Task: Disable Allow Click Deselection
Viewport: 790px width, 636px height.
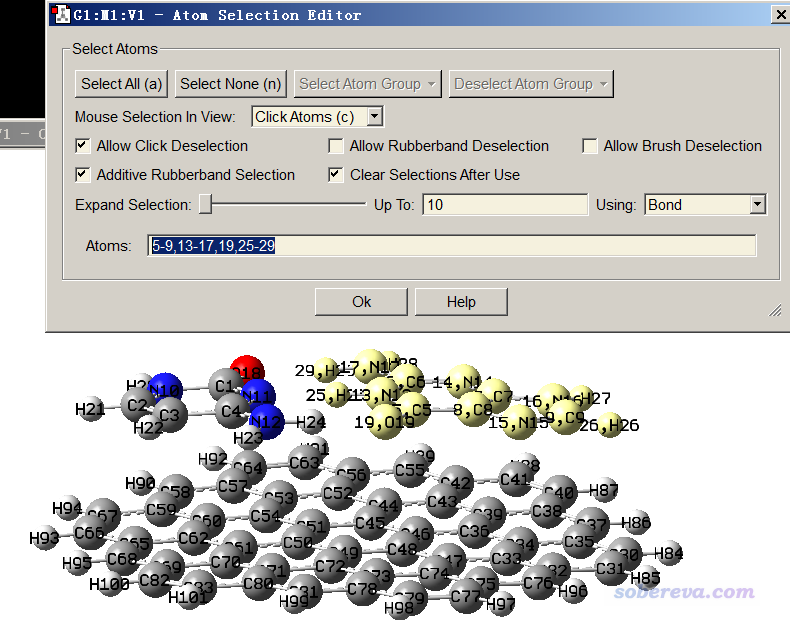Action: (x=83, y=146)
